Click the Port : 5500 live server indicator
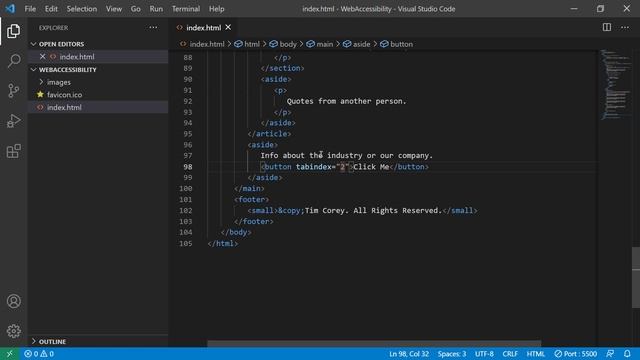This screenshot has width=640, height=360. coord(576,354)
